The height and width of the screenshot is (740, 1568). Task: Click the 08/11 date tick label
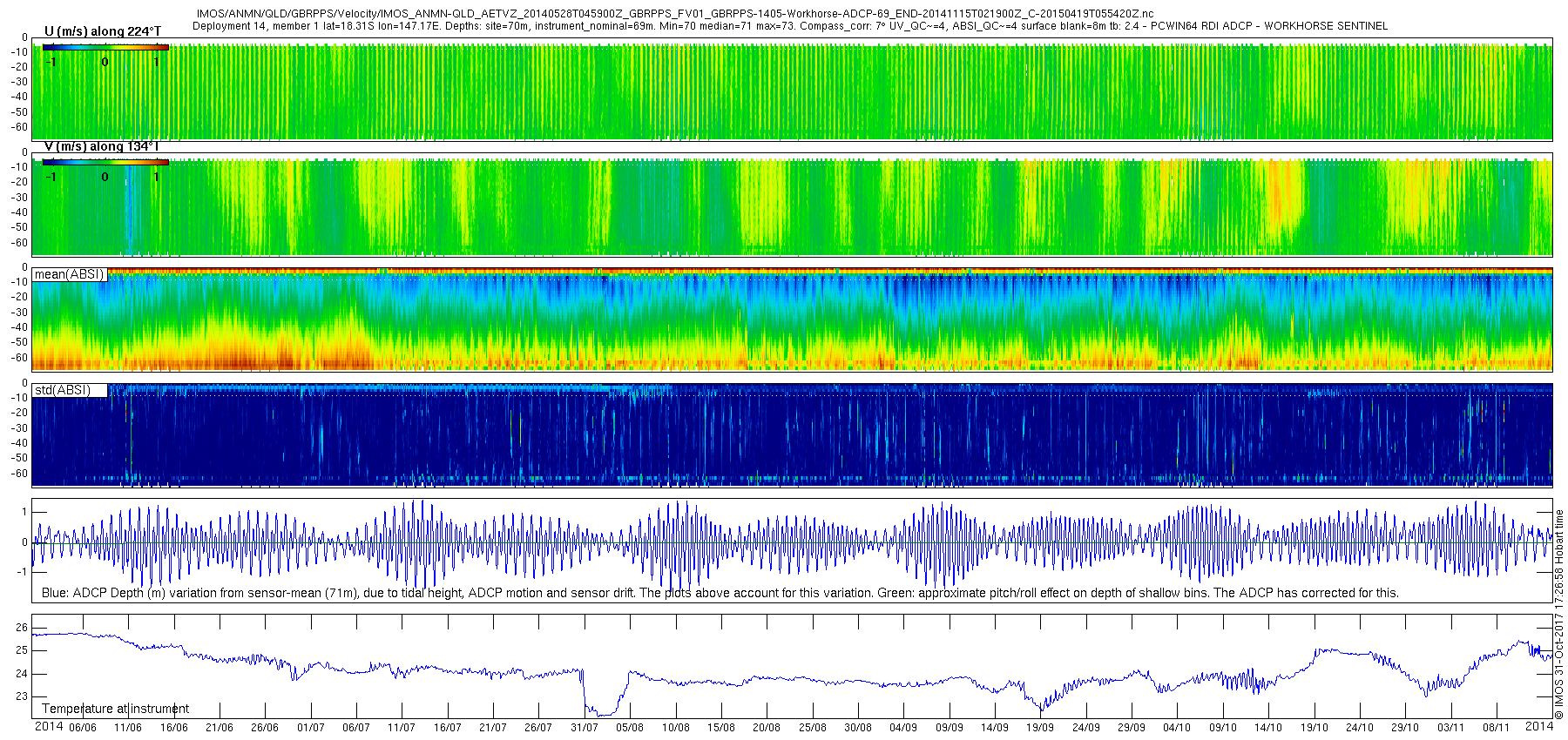coord(1496,728)
